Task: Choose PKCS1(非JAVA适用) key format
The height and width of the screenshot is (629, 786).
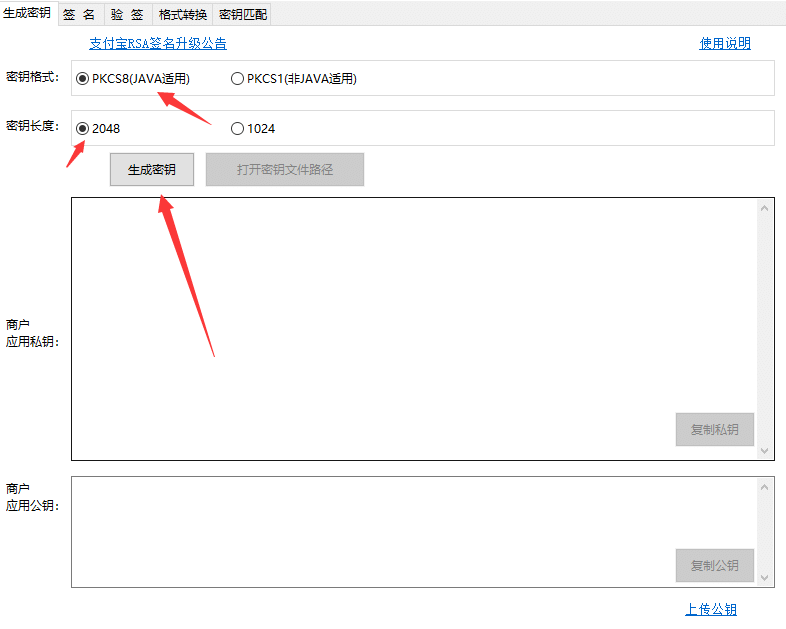Action: pyautogui.click(x=237, y=79)
